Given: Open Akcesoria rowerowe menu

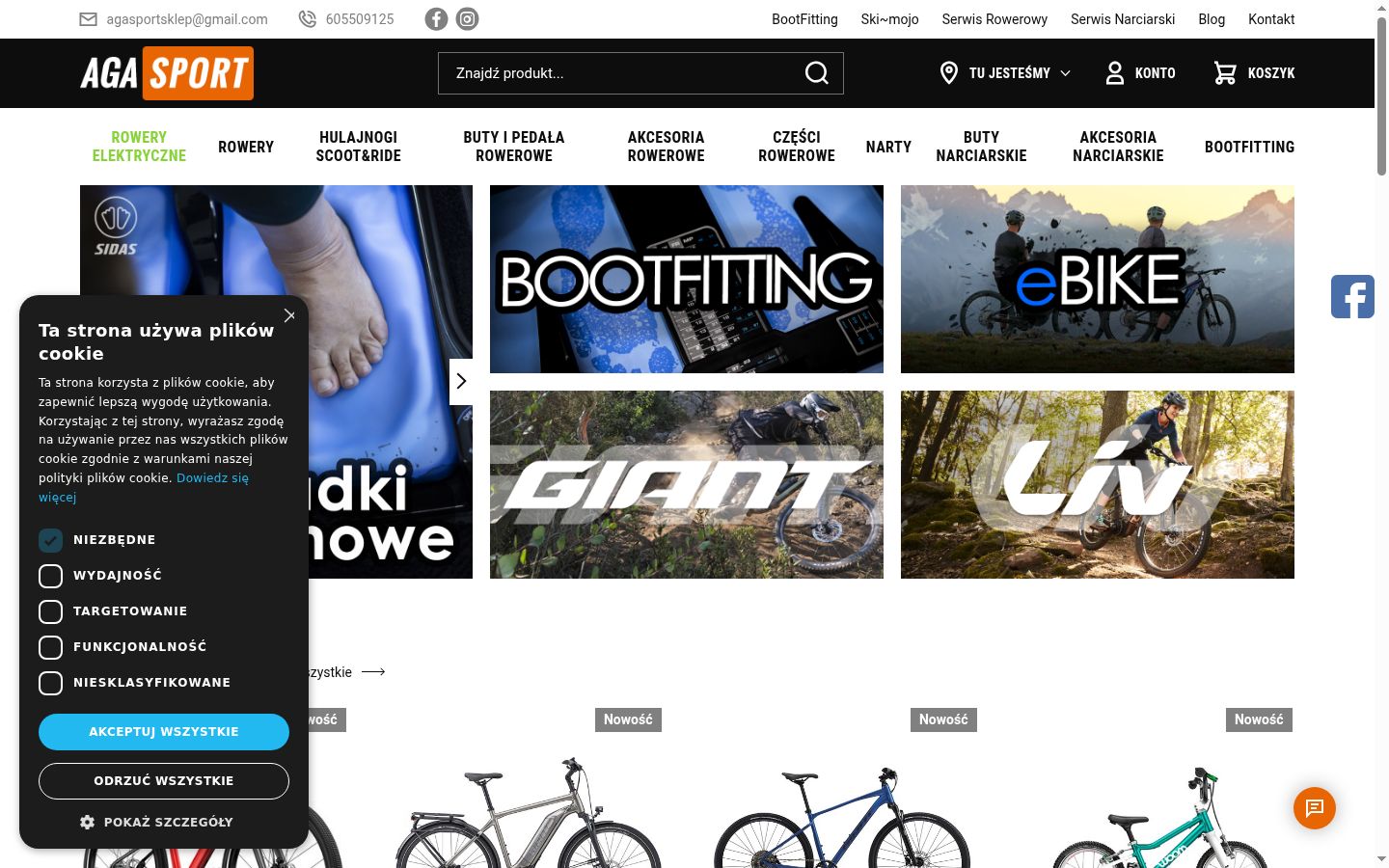Looking at the screenshot, I should (x=666, y=147).
